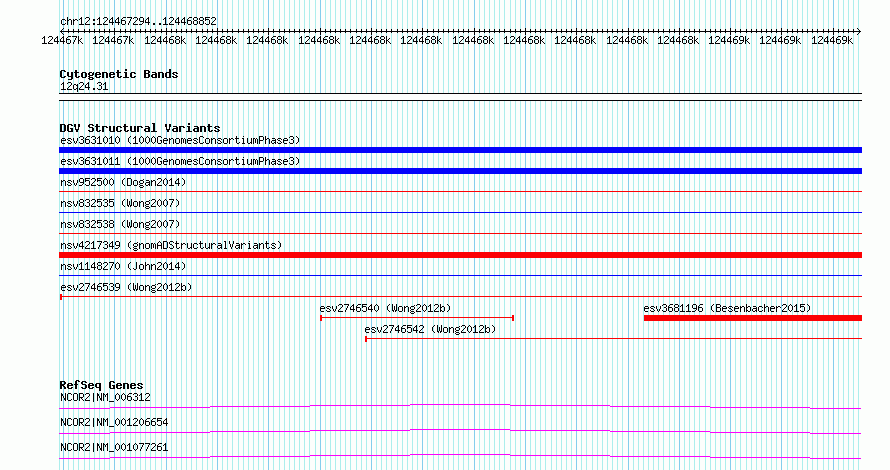Click the esv3631010 blue variant bar
Image resolution: width=890 pixels, height=470 pixels.
pyautogui.click(x=460, y=150)
